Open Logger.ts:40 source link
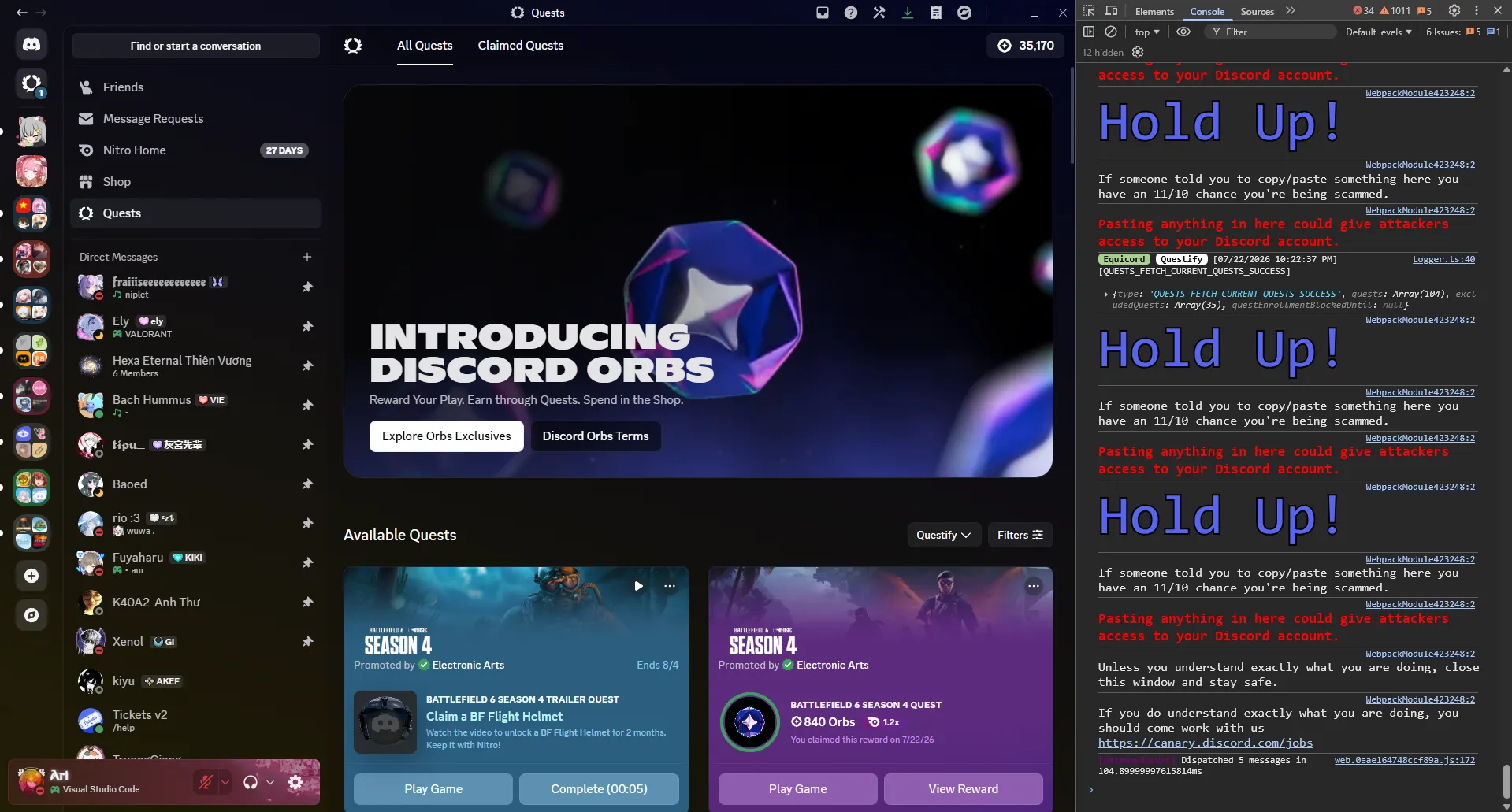The image size is (1512, 812). click(1443, 259)
